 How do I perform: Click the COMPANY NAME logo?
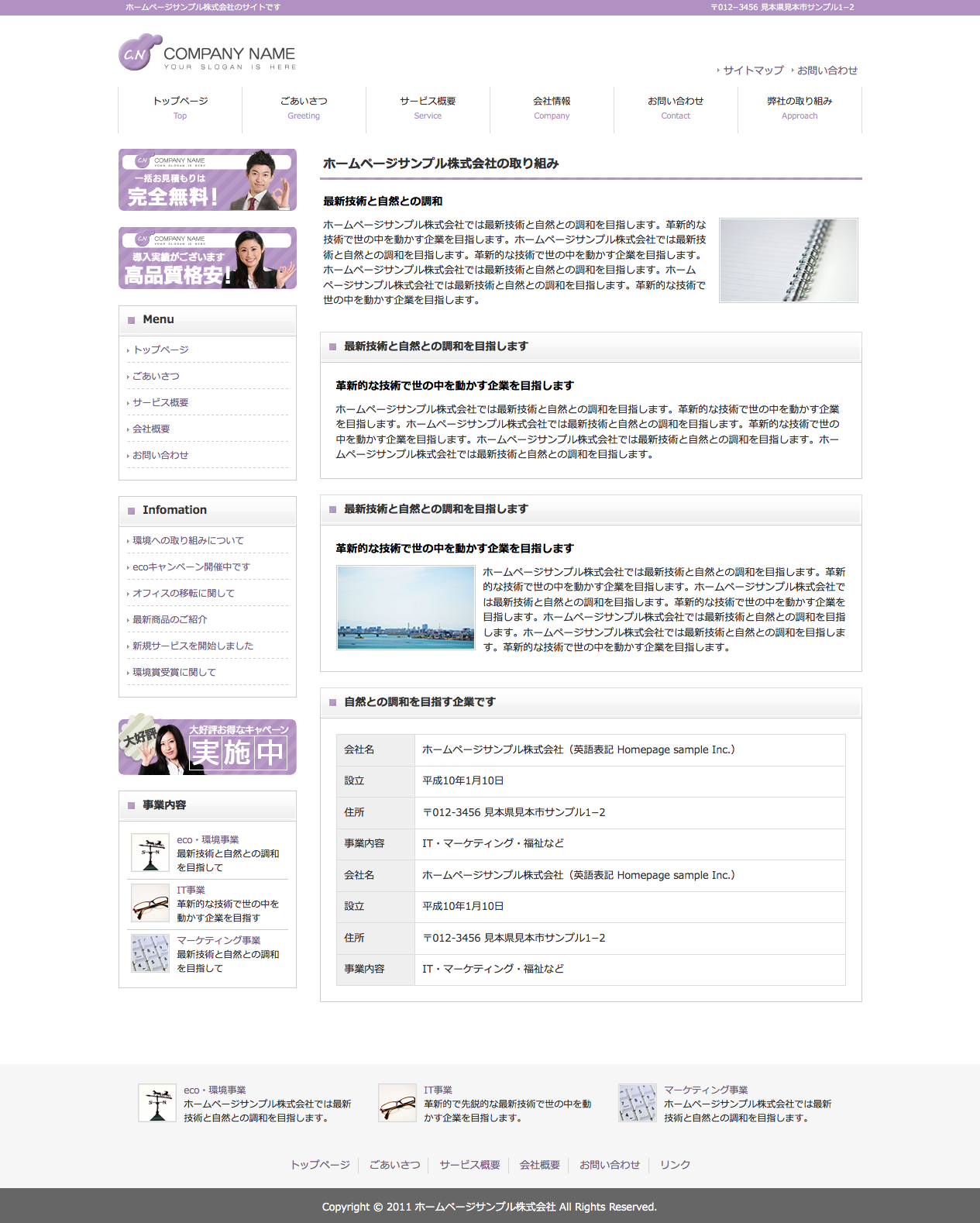208,53
